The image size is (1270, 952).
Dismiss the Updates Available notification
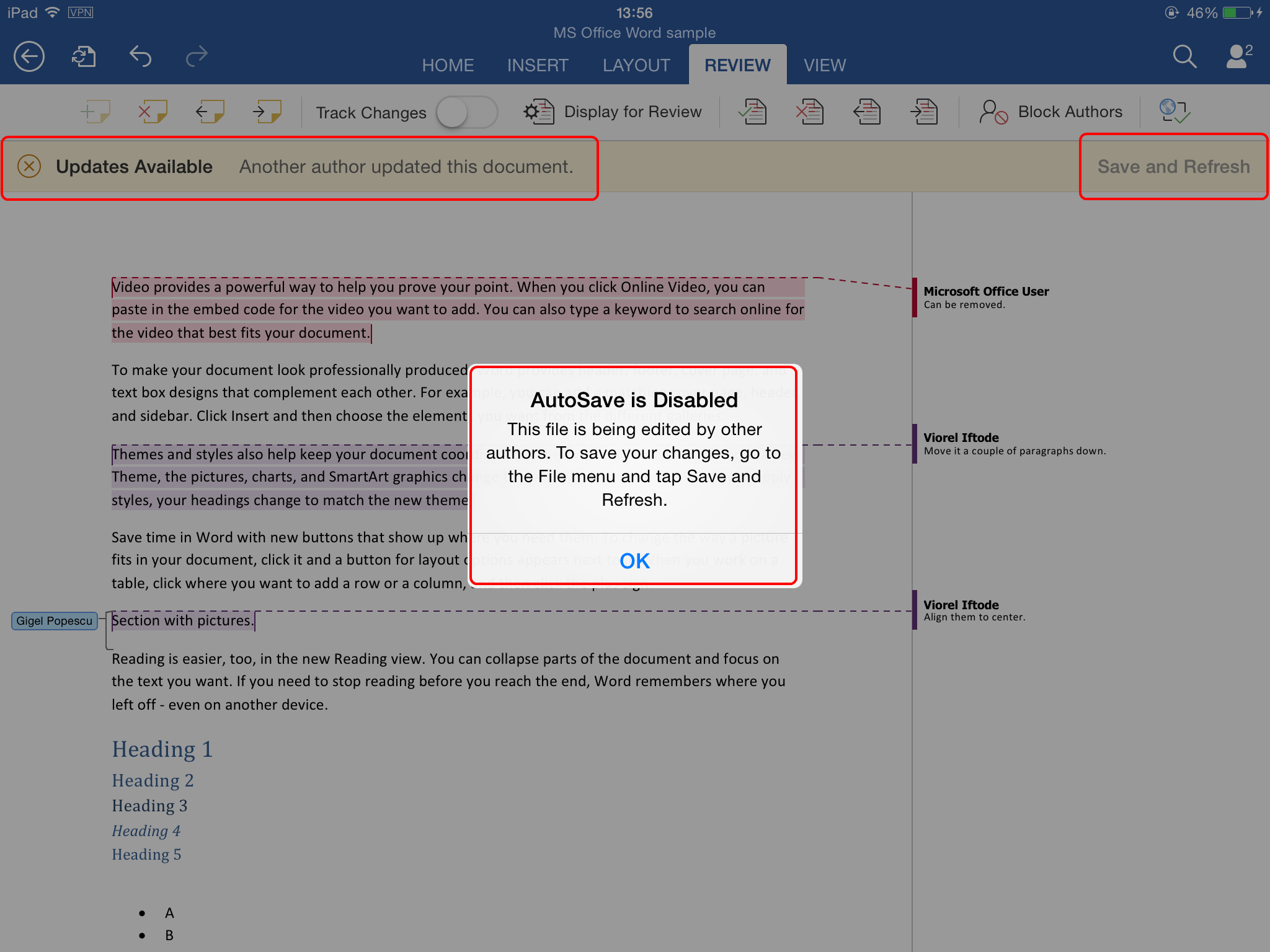(x=28, y=166)
